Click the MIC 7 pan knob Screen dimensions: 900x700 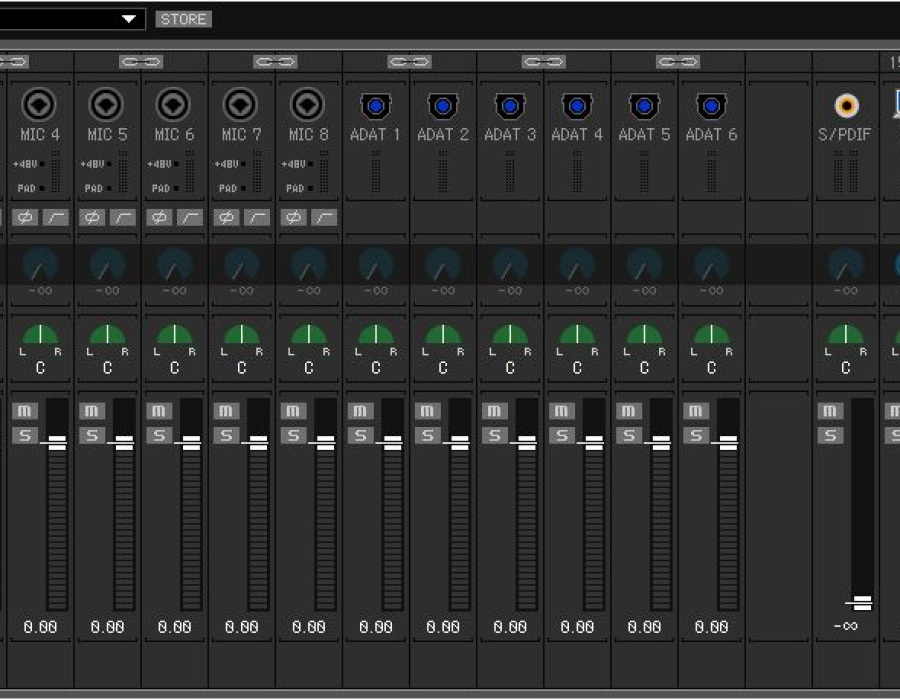(x=242, y=334)
